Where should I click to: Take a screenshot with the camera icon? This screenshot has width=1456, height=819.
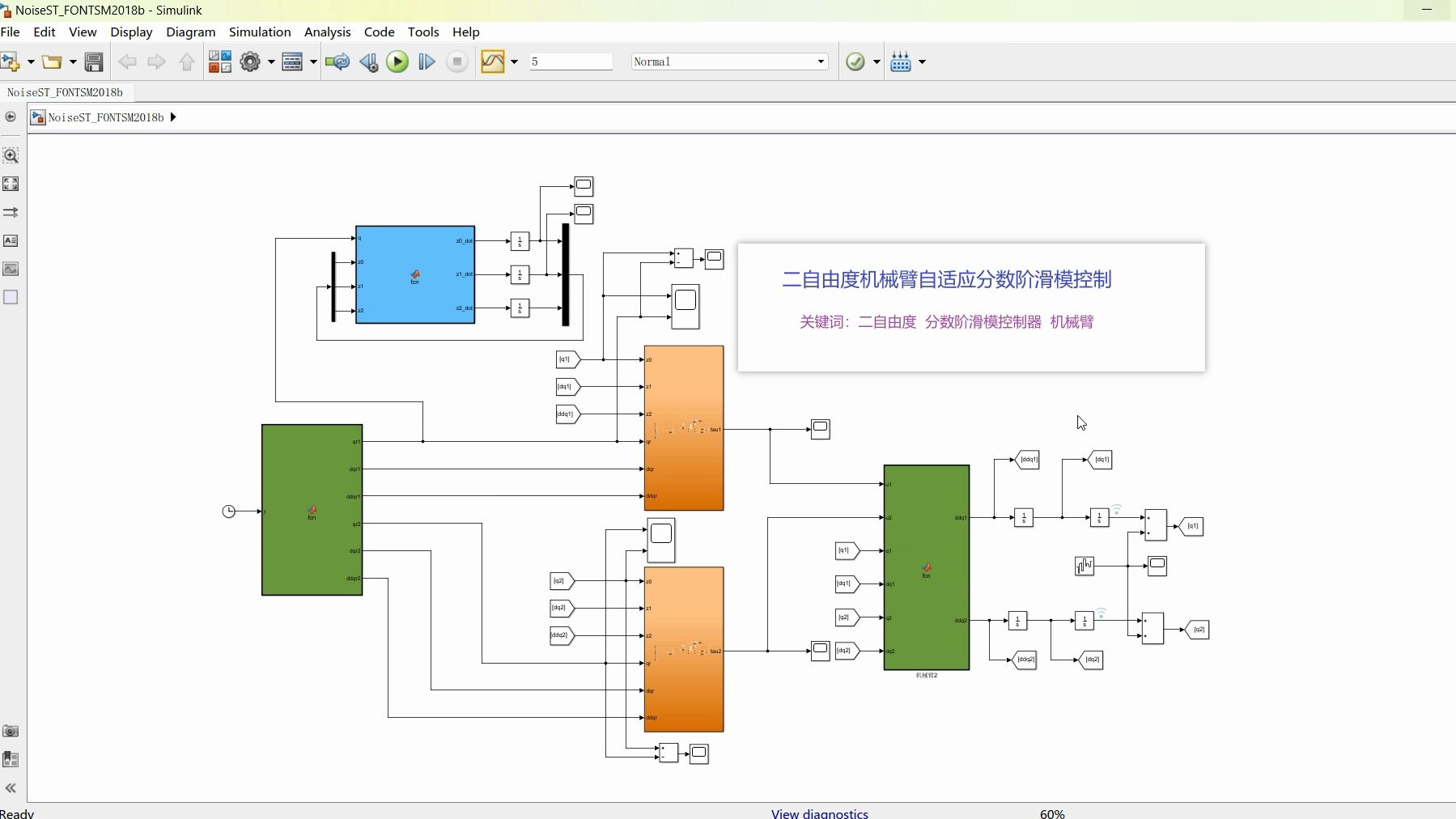11,731
